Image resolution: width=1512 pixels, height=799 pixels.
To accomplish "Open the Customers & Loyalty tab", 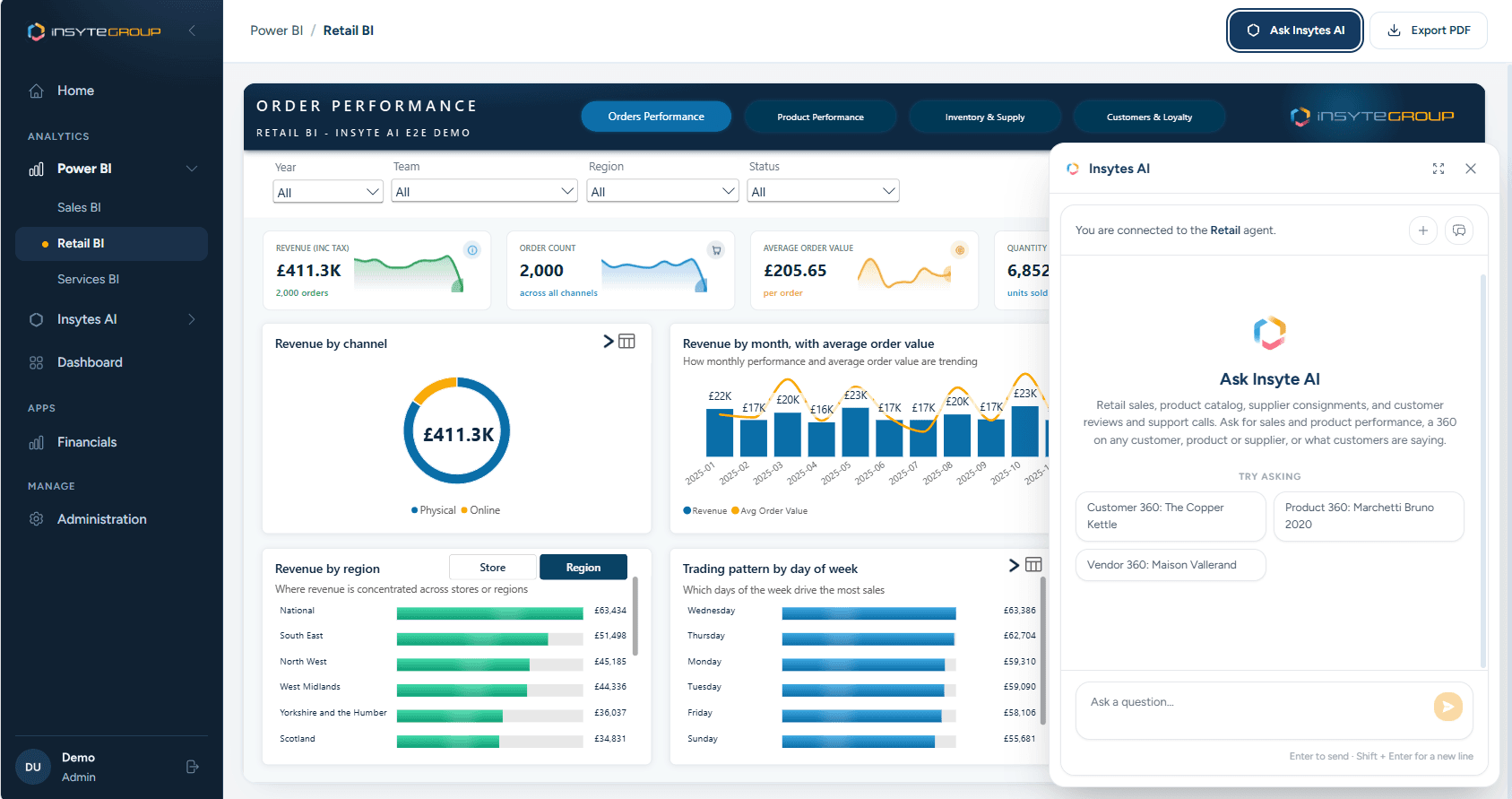I will (x=1149, y=117).
